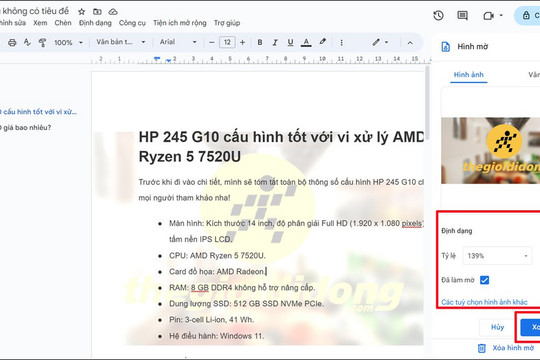This screenshot has height=360, width=540.
Task: Open Các tuỳ chọn hình ảnh khác link
Action: 484,302
